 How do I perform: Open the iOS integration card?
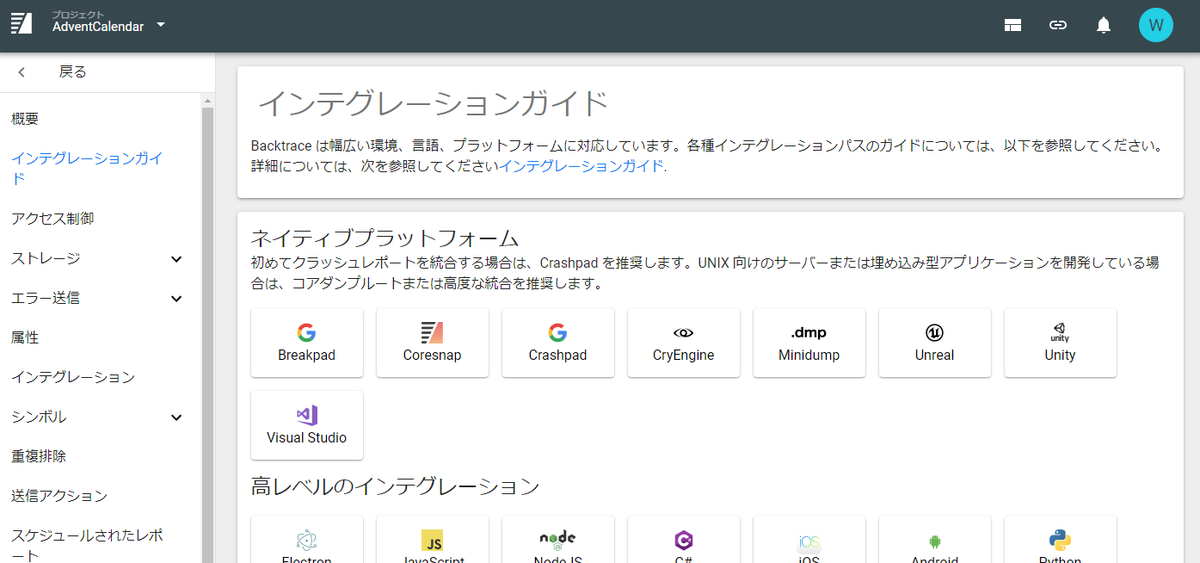809,540
